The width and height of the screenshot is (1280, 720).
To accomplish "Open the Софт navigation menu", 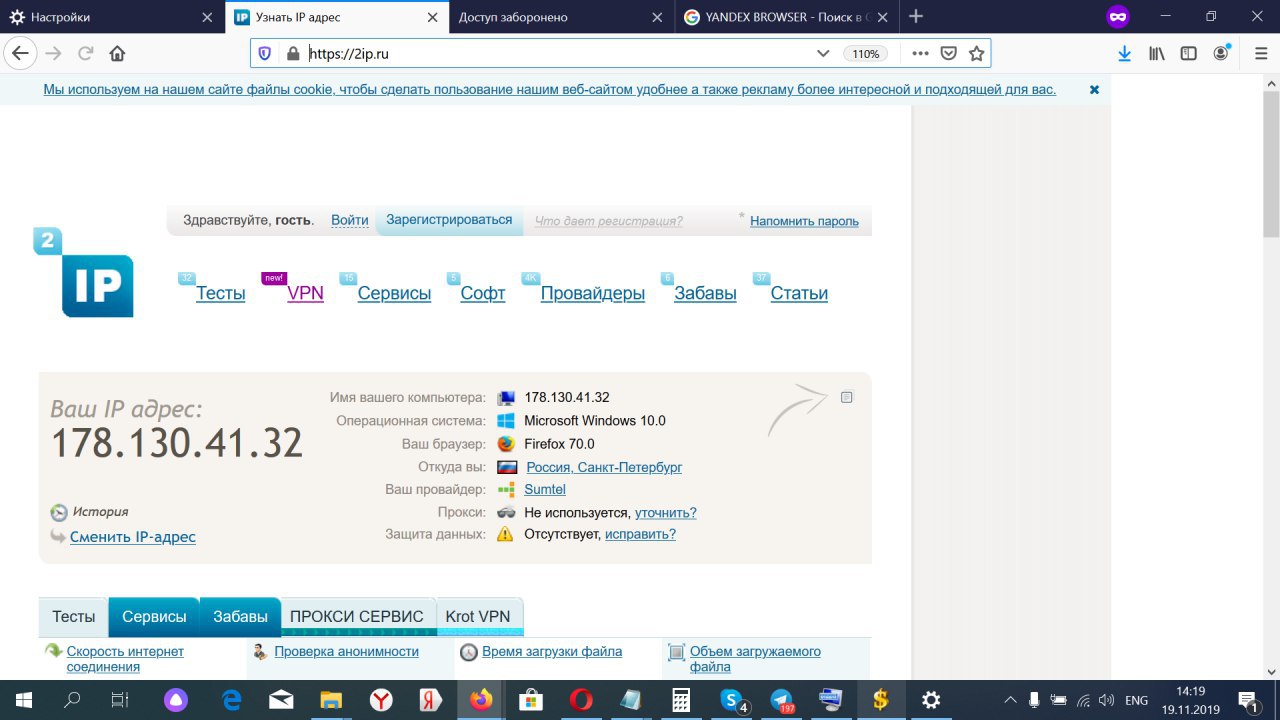I will 483,293.
